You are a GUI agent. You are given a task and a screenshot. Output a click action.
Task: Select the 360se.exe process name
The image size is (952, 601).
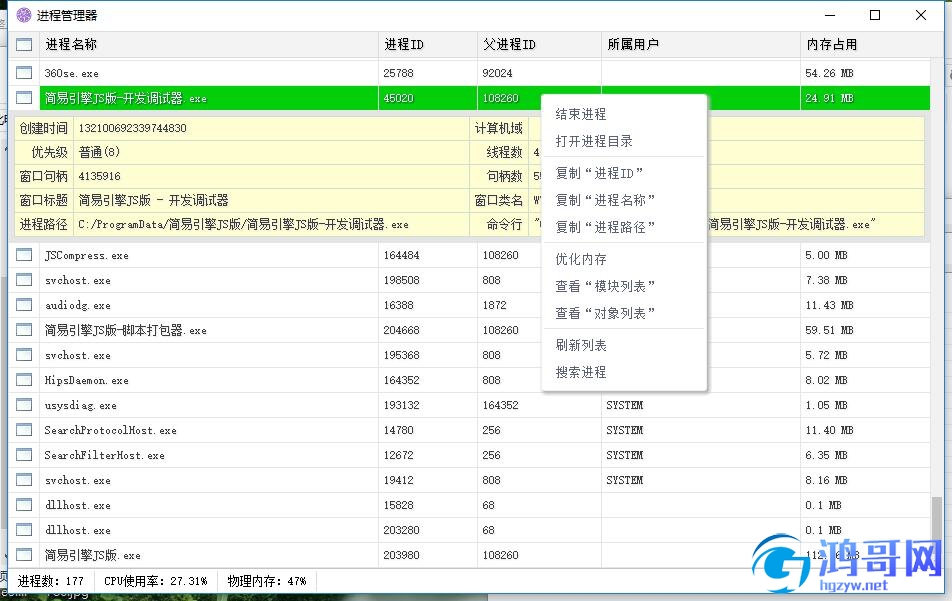click(x=71, y=73)
